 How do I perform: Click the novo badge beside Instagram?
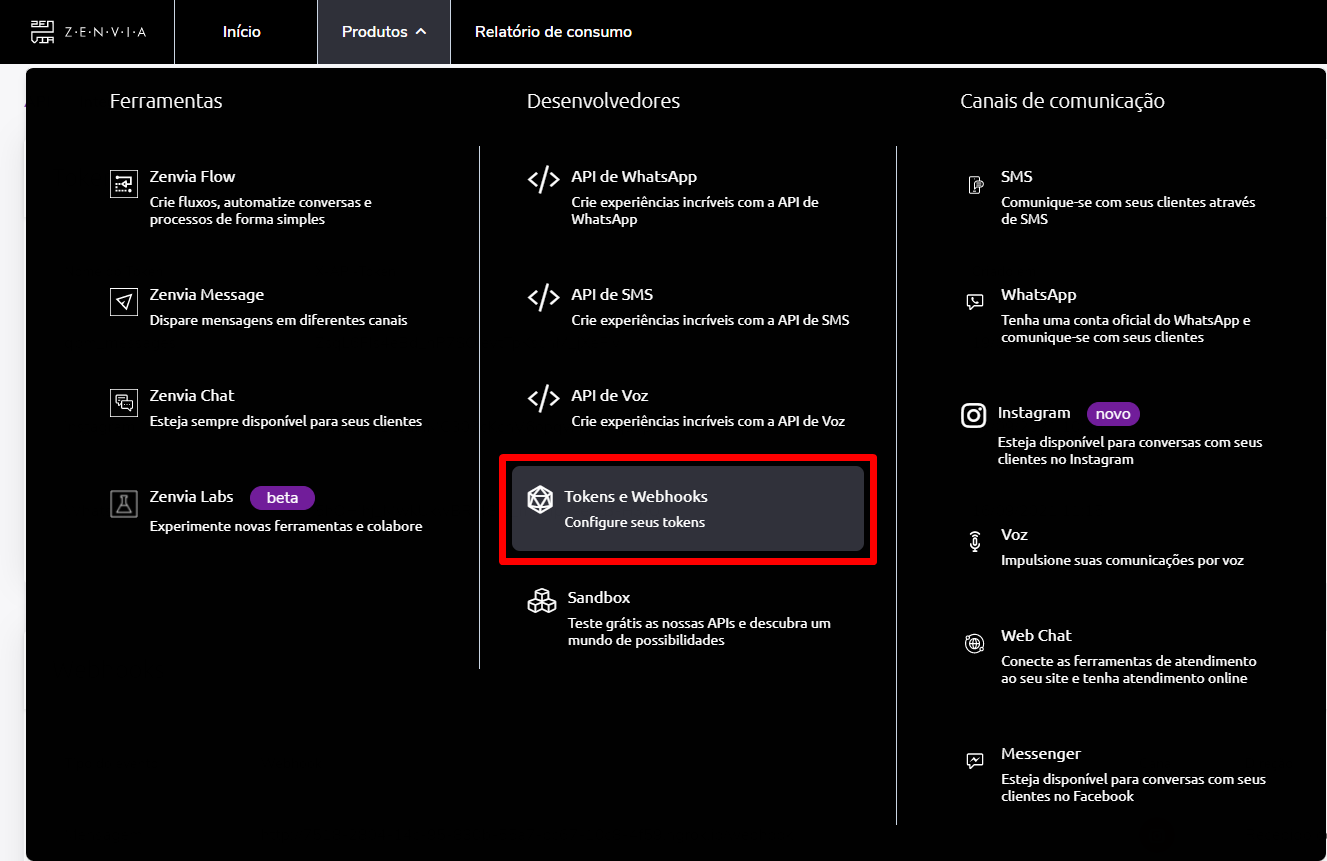(1113, 413)
